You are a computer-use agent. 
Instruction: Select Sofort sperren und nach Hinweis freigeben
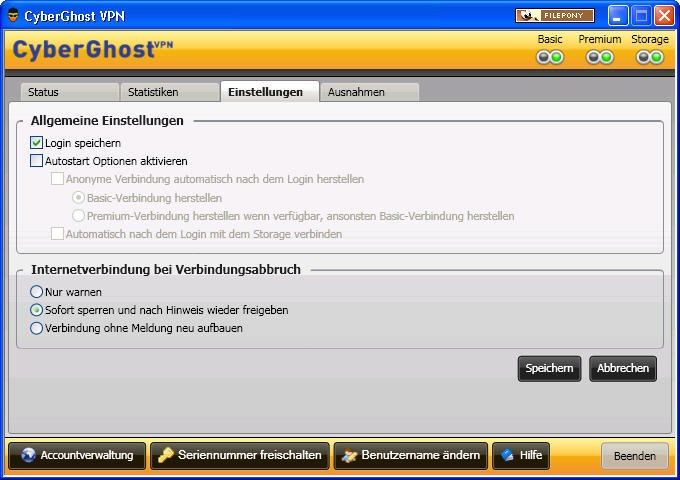click(x=36, y=310)
